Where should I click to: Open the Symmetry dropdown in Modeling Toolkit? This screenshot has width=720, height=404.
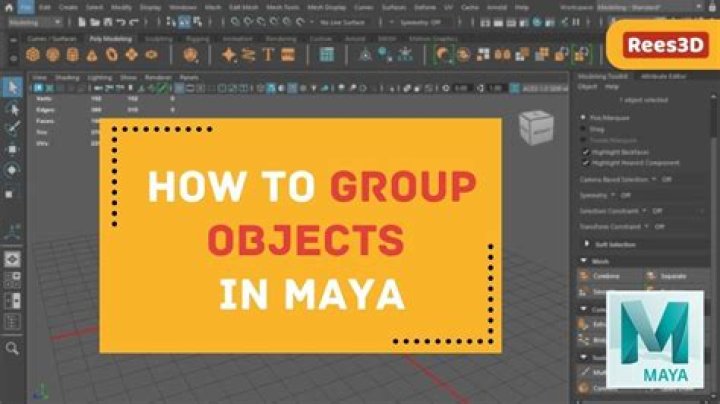click(613, 195)
